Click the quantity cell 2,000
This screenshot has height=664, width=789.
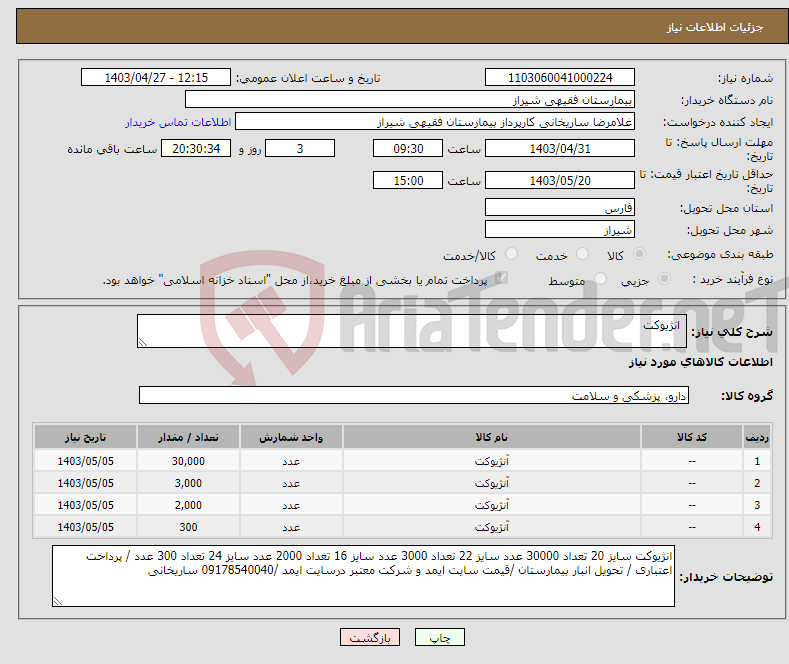pos(188,505)
